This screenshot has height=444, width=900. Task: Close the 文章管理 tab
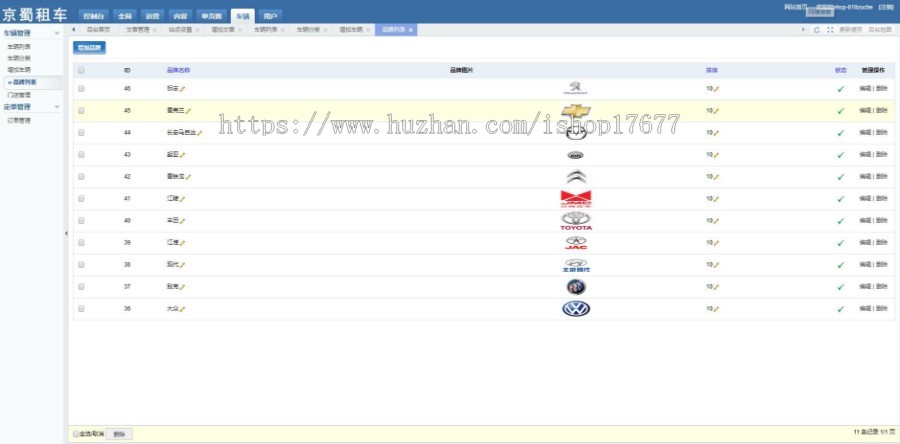click(x=154, y=30)
